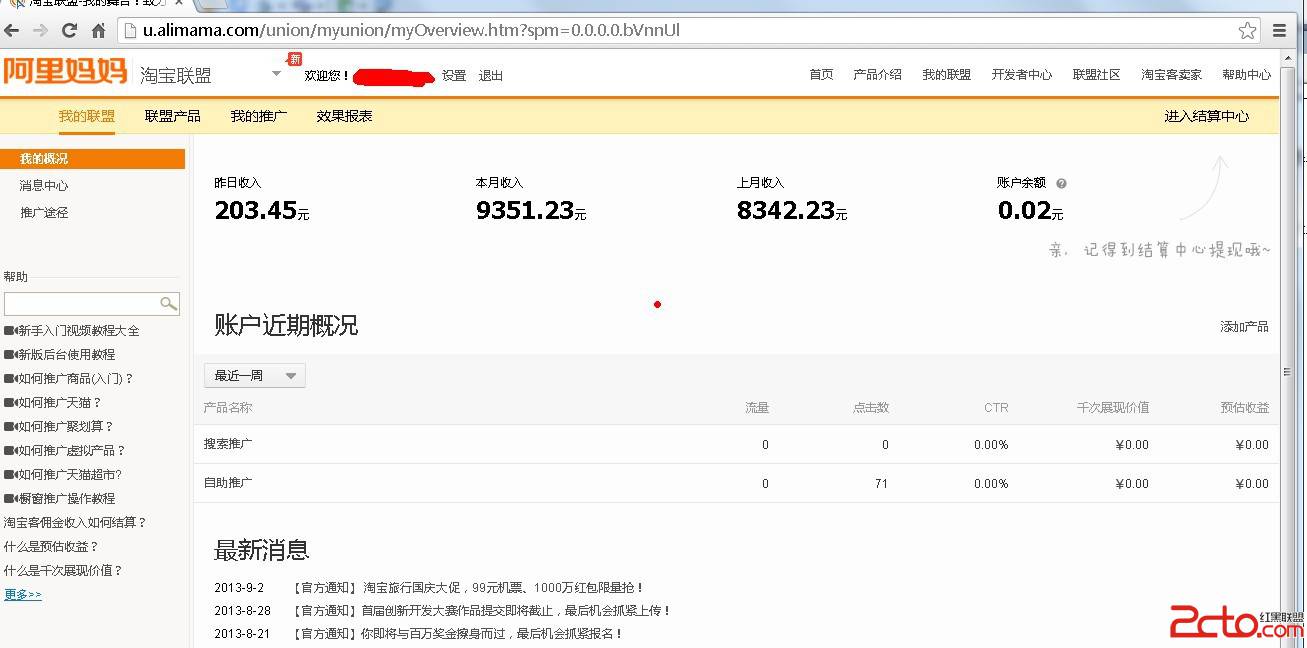This screenshot has width=1307, height=648.
Task: Bookmark this page with the star icon
Action: pos(1247,31)
